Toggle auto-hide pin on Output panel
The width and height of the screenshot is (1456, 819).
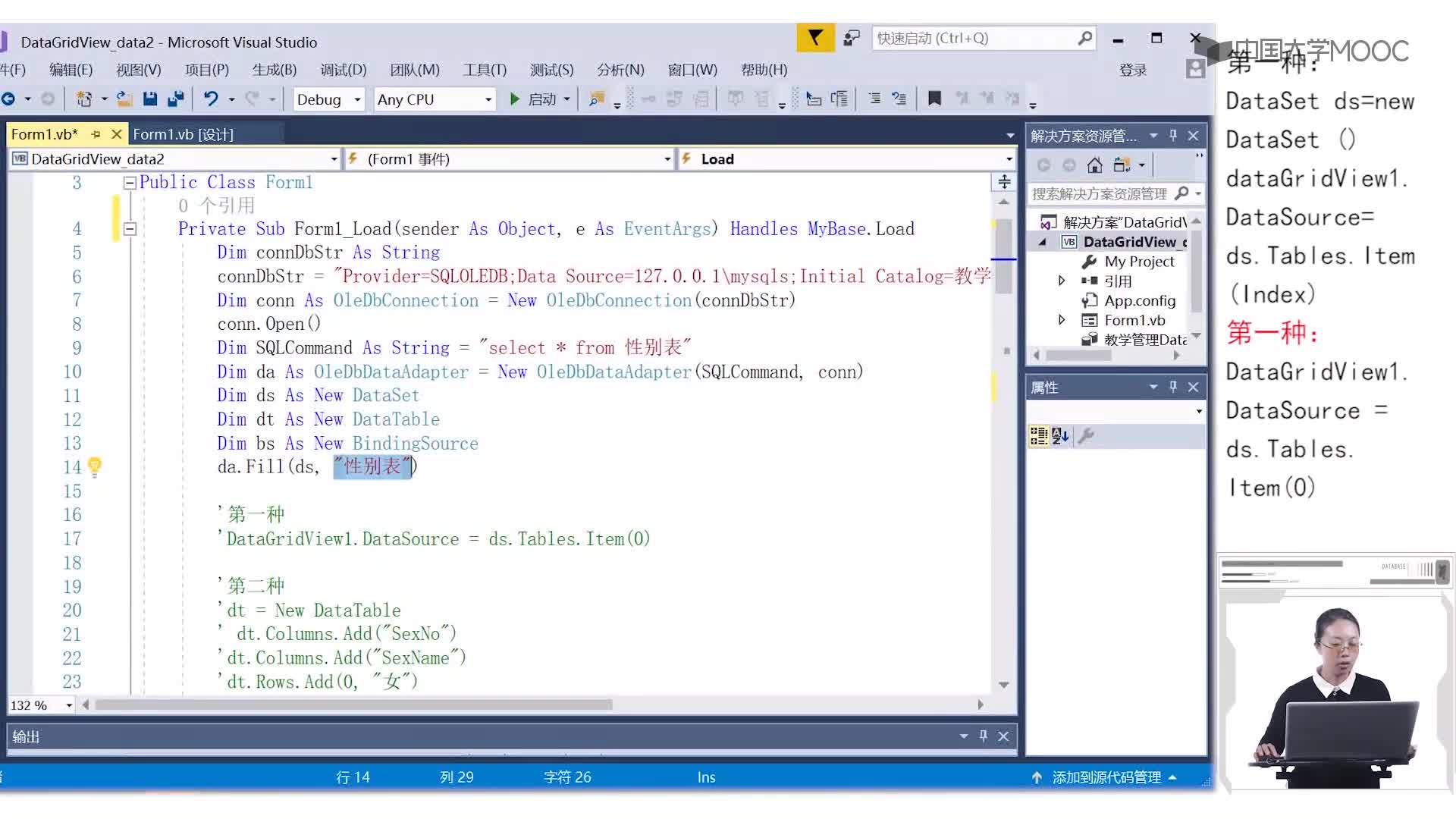click(x=984, y=736)
